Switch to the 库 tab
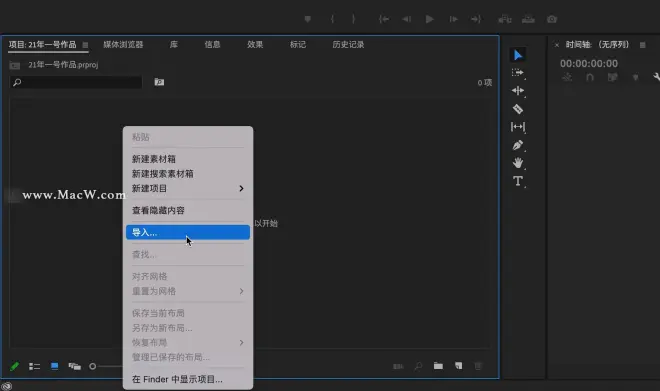Screen dimensions: 660x391 (x=174, y=45)
